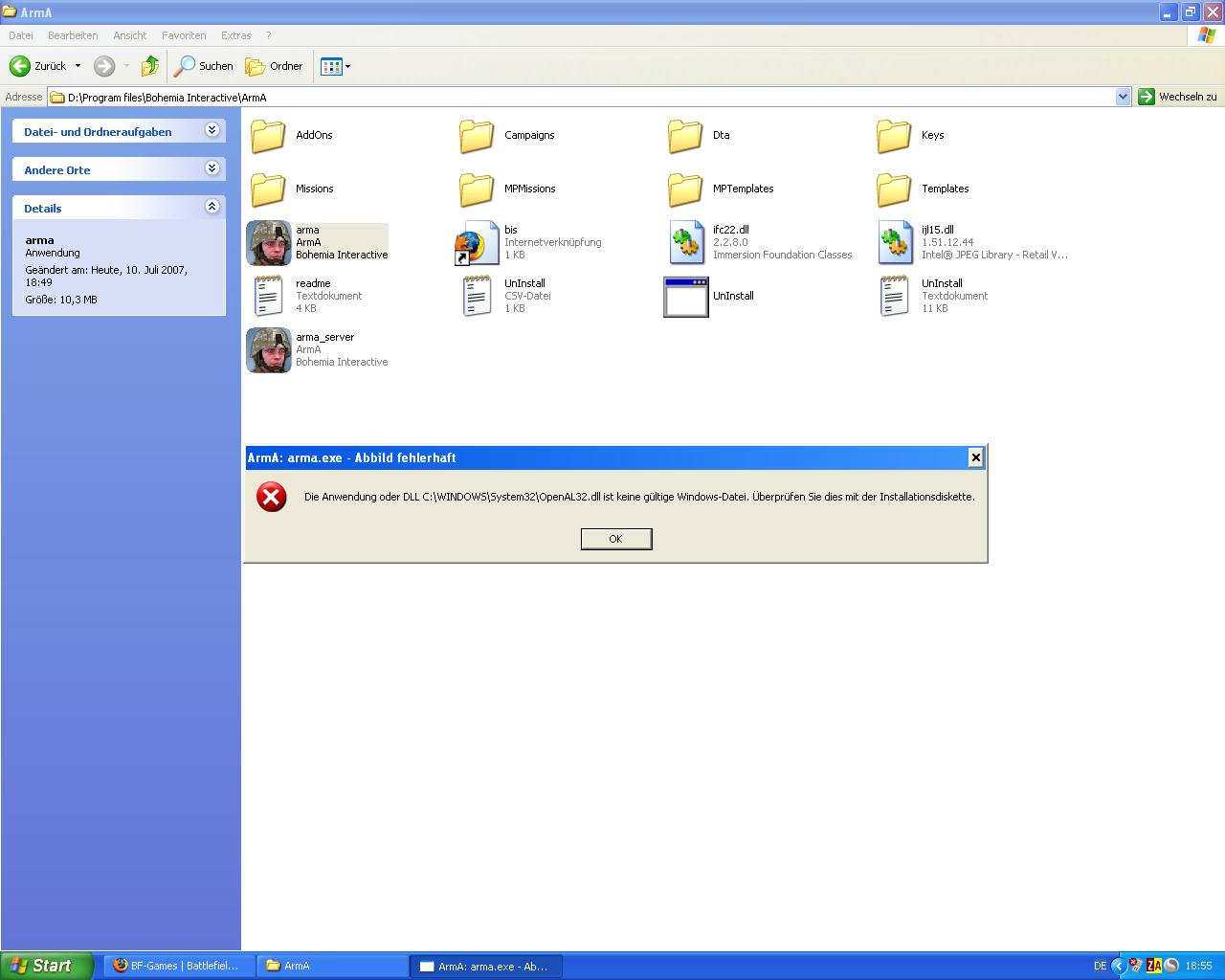The image size is (1225, 980).
Task: Click the forward navigation arrow icon
Action: (x=104, y=66)
